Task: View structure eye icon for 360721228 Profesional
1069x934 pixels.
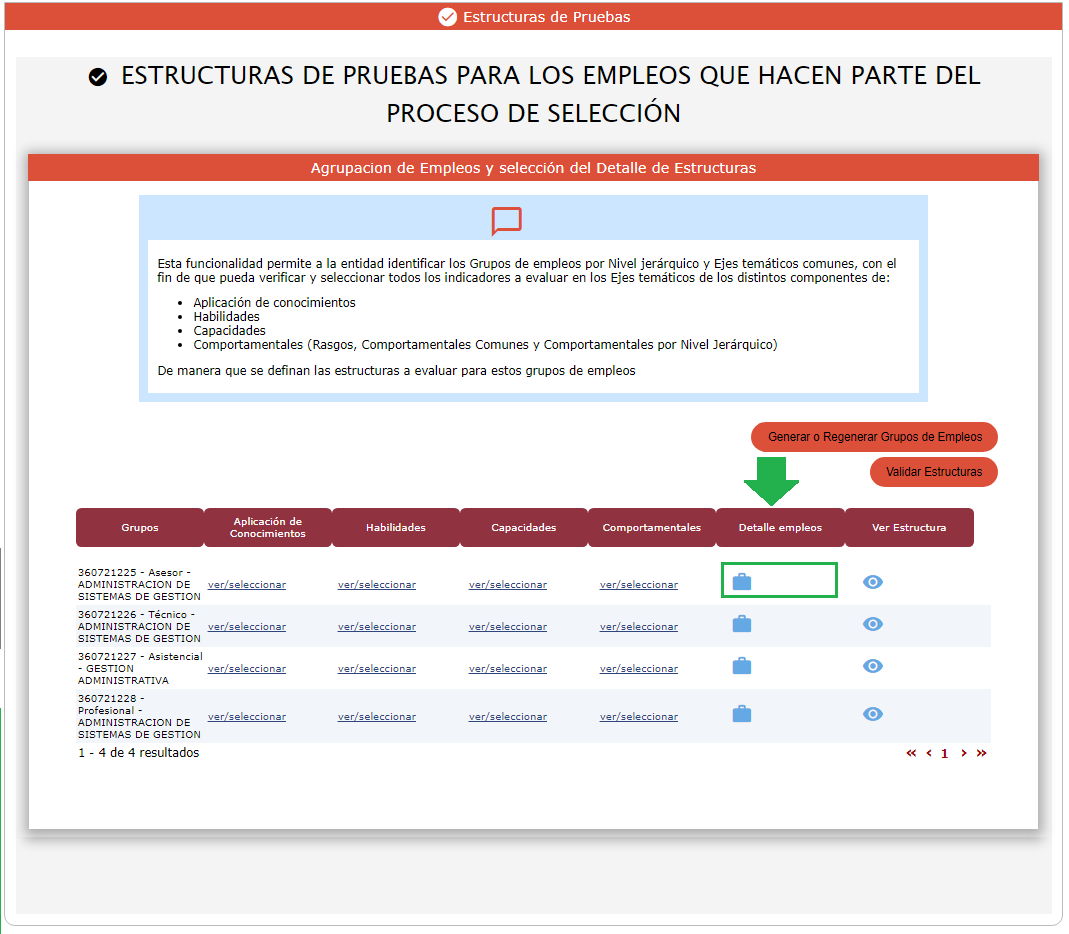Action: 873,714
